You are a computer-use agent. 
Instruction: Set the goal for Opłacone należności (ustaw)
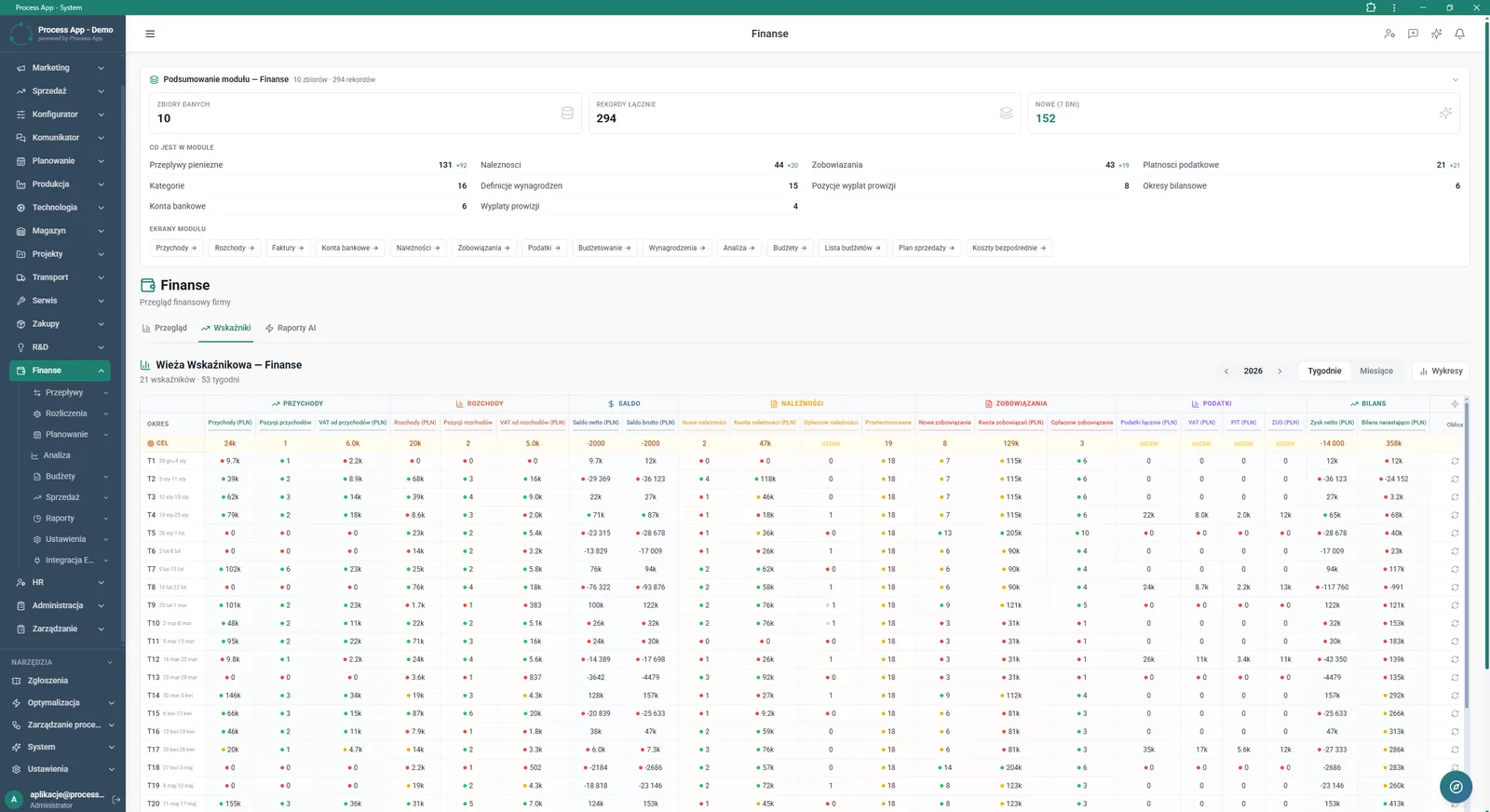831,443
